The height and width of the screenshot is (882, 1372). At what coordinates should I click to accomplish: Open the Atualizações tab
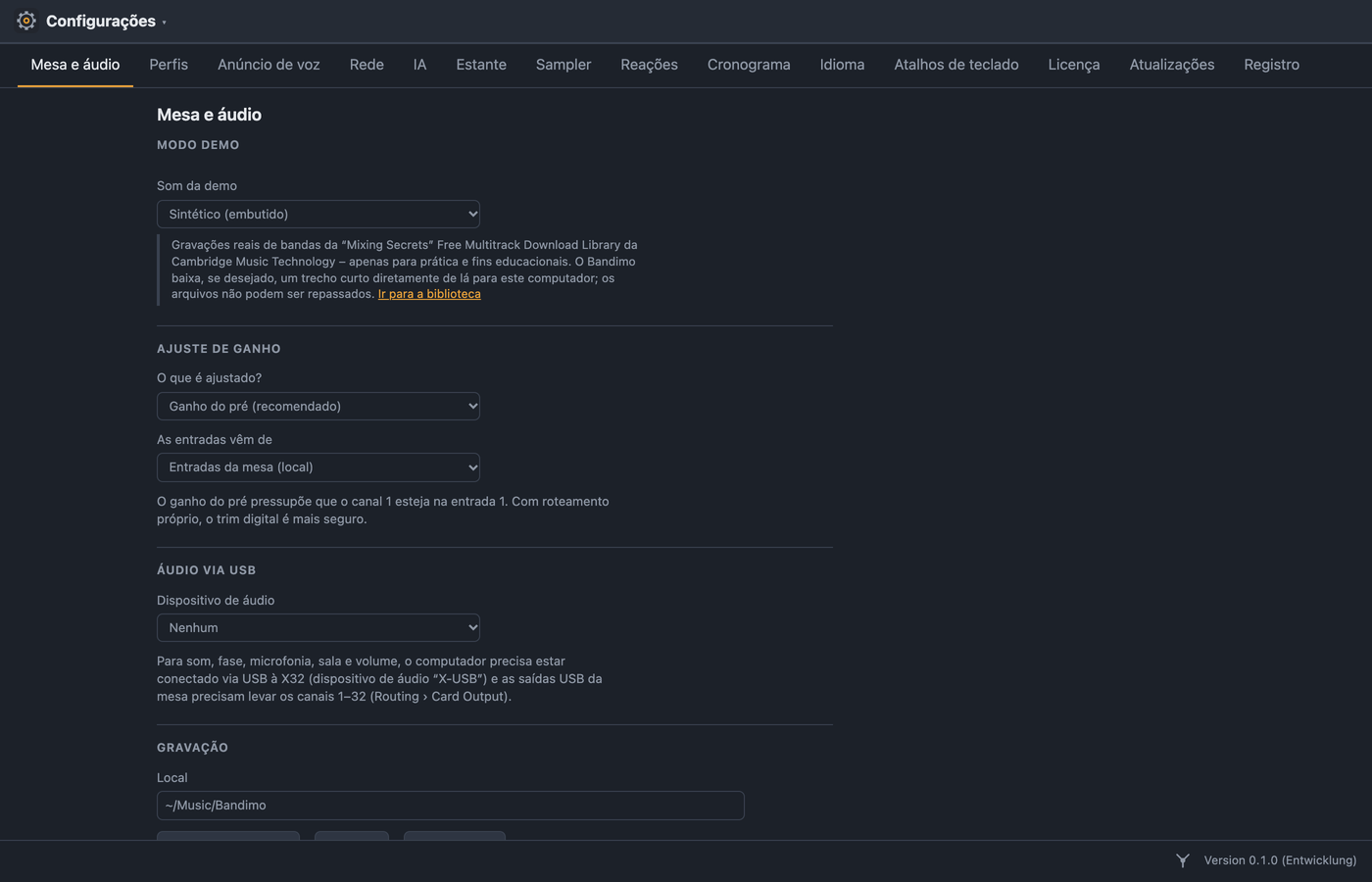(1172, 65)
